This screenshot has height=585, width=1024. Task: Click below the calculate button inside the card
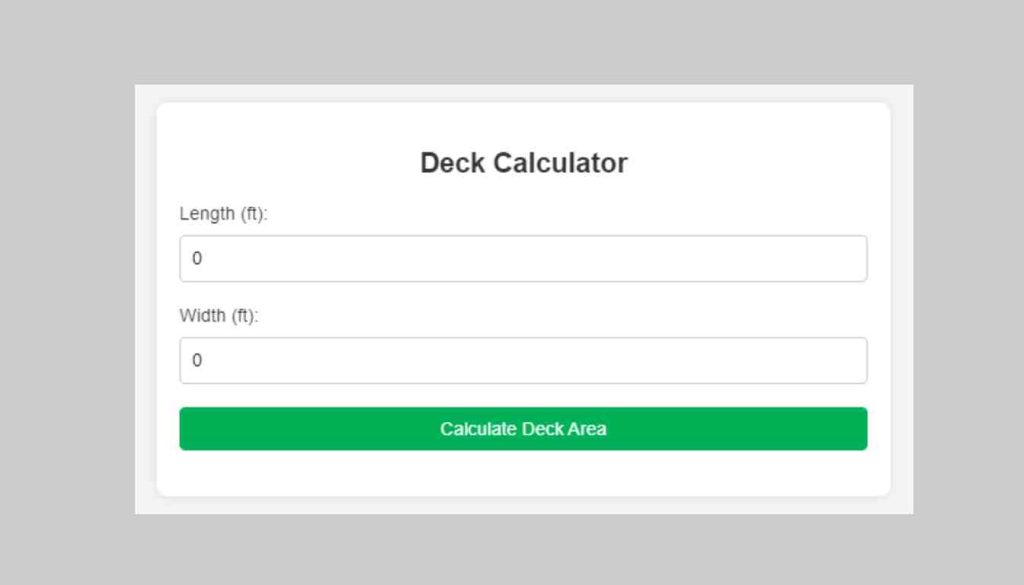coord(523,472)
